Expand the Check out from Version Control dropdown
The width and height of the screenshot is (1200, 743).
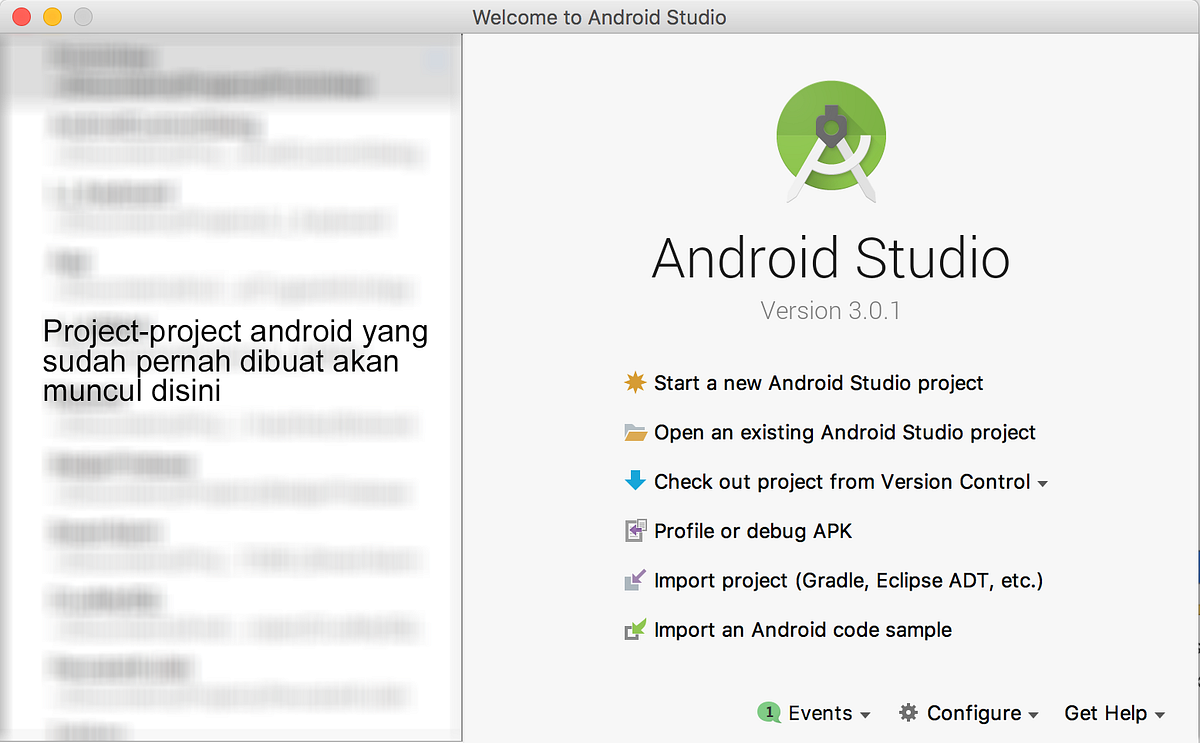1043,483
